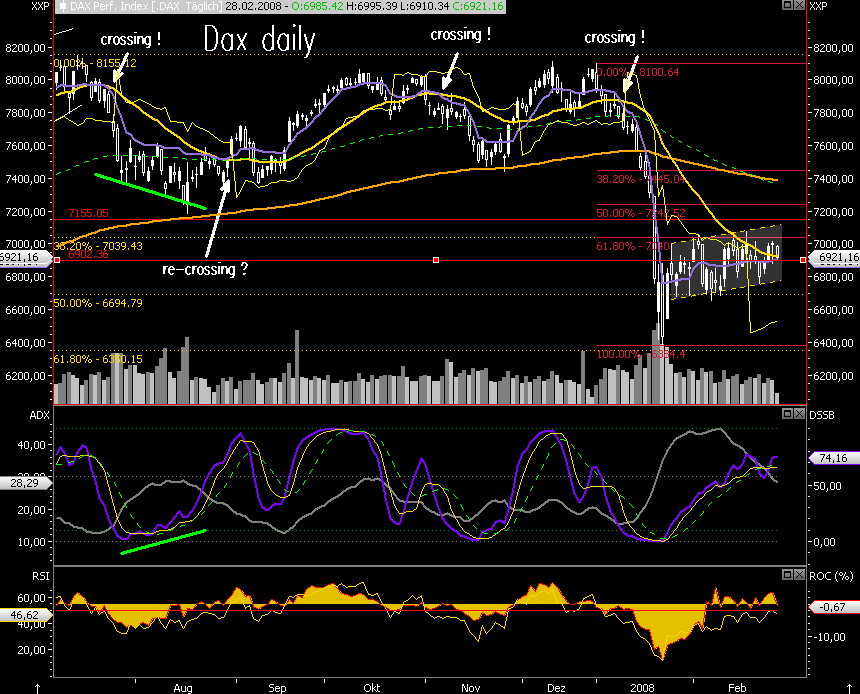
Task: Maximize the RSI / ROC indicator panel
Action: [787, 574]
